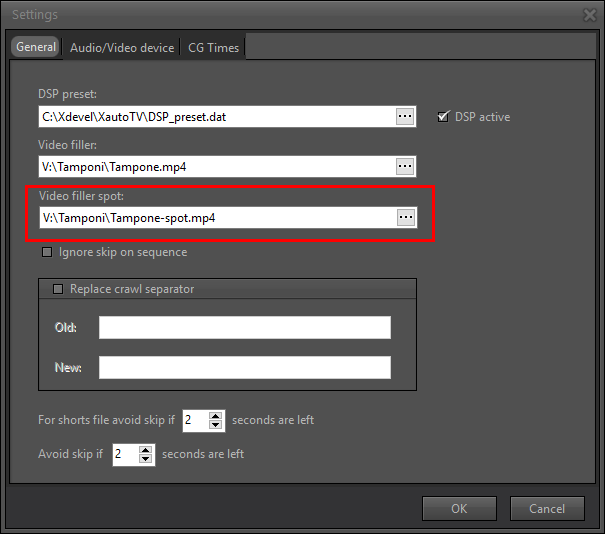Decrease shorts file avoid skip seconds
The image size is (605, 534).
coord(215,425)
